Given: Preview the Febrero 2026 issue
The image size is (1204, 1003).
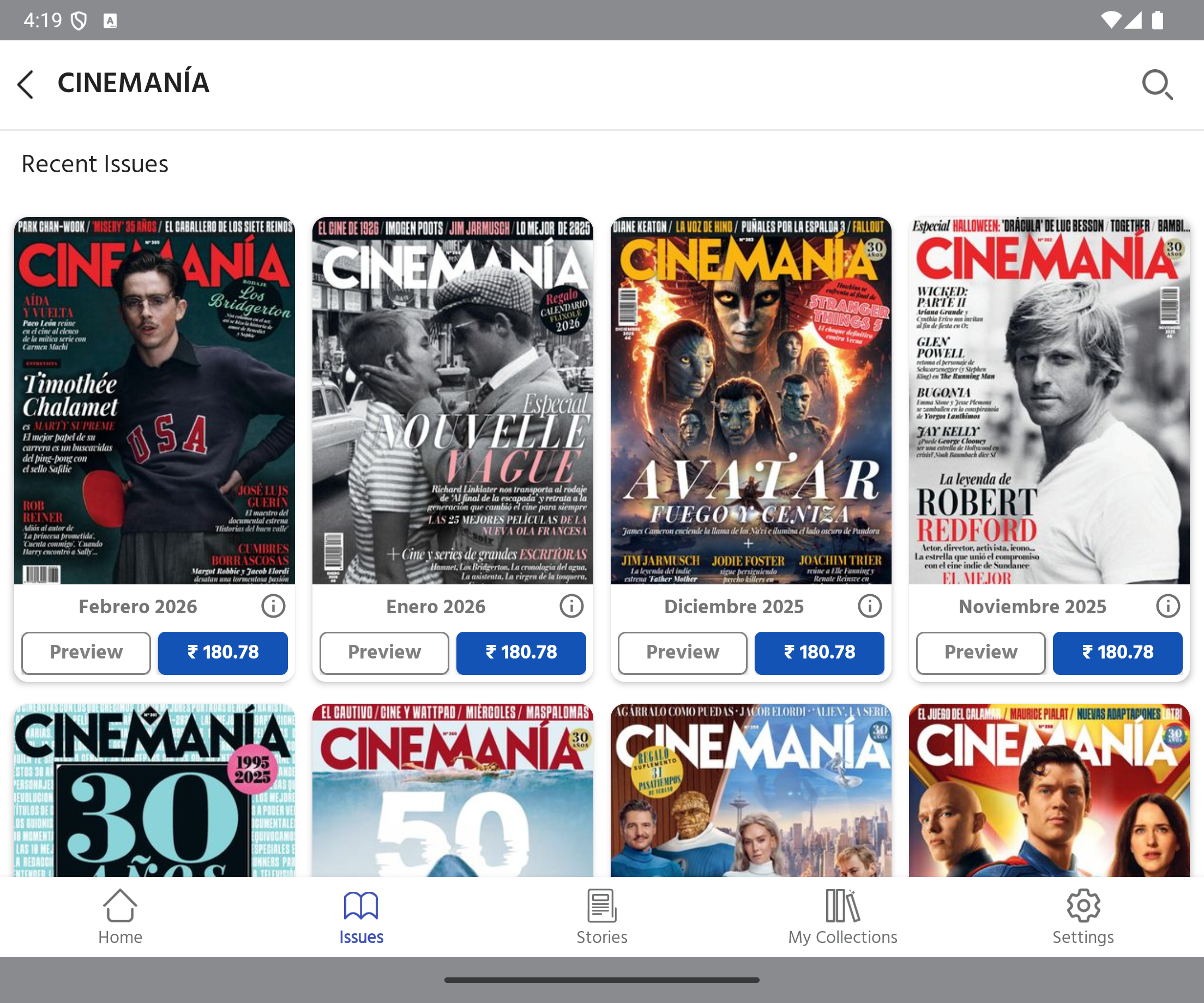Looking at the screenshot, I should tap(86, 652).
